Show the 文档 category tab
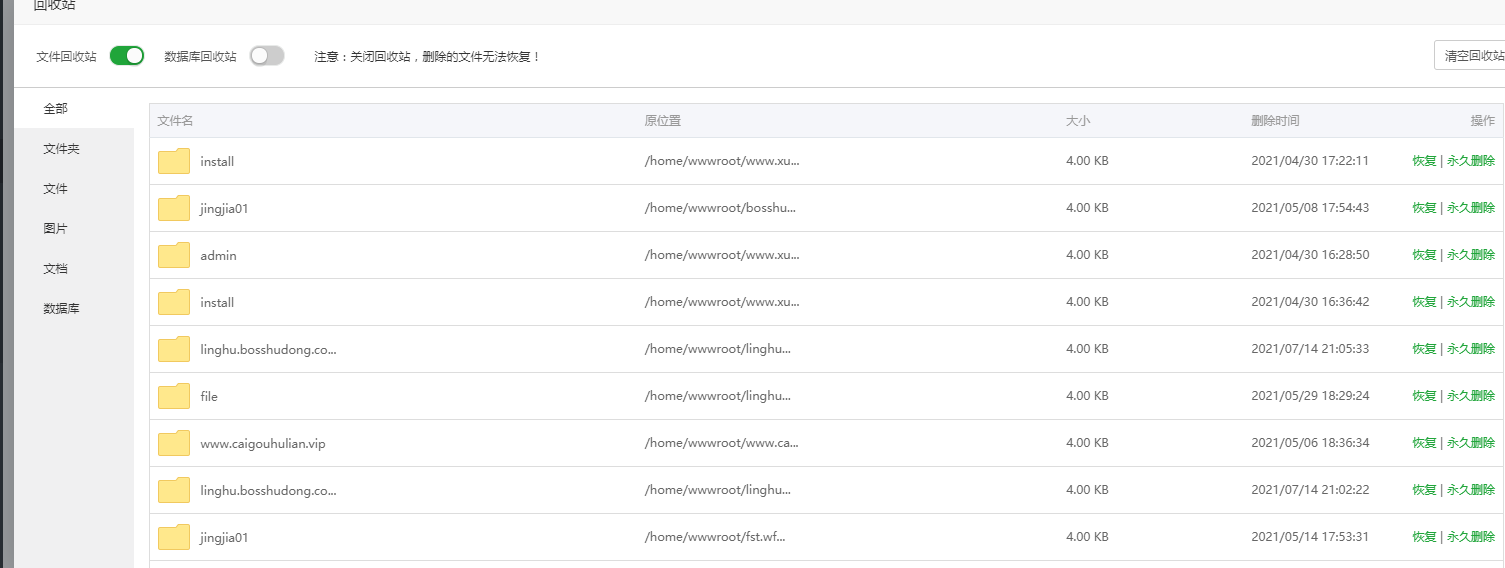The width and height of the screenshot is (1505, 568). (x=56, y=269)
